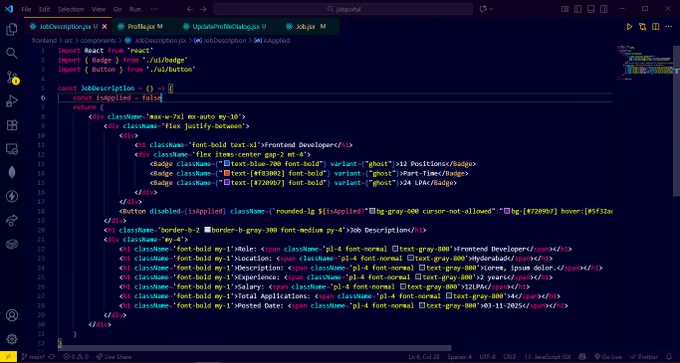Run the code with play button
The width and height of the screenshot is (680, 363).
tap(629, 27)
